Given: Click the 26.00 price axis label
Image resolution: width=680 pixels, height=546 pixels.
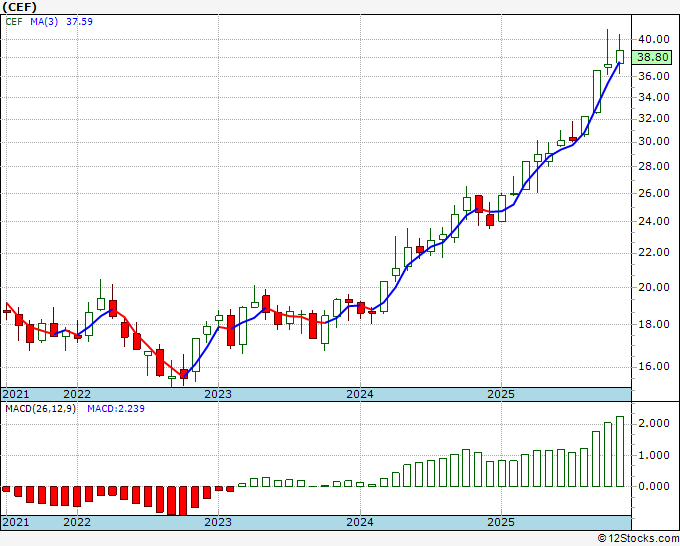Looking at the screenshot, I should point(654,193).
